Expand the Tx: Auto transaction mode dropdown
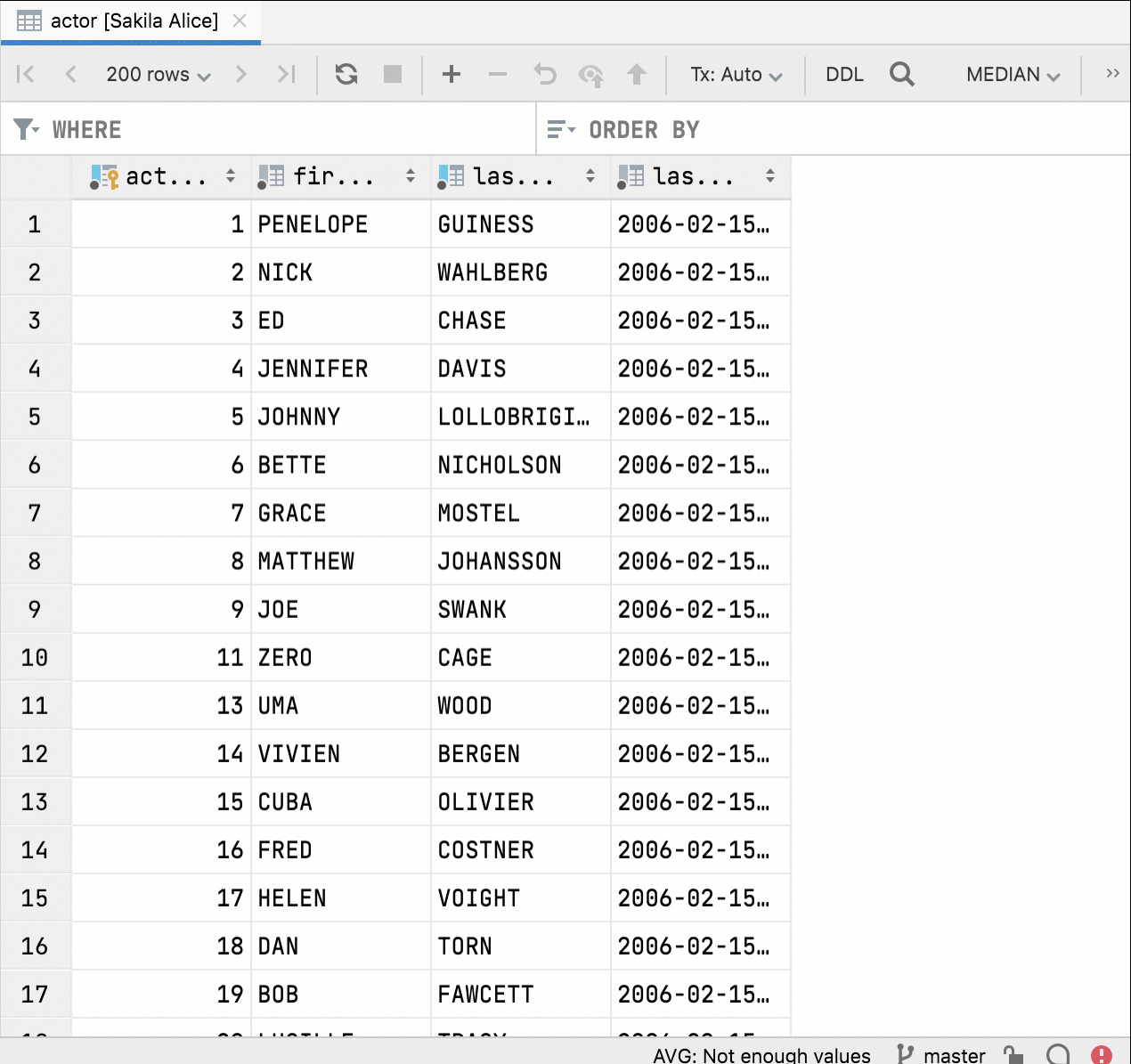The height and width of the screenshot is (1064, 1131). pyautogui.click(x=736, y=74)
